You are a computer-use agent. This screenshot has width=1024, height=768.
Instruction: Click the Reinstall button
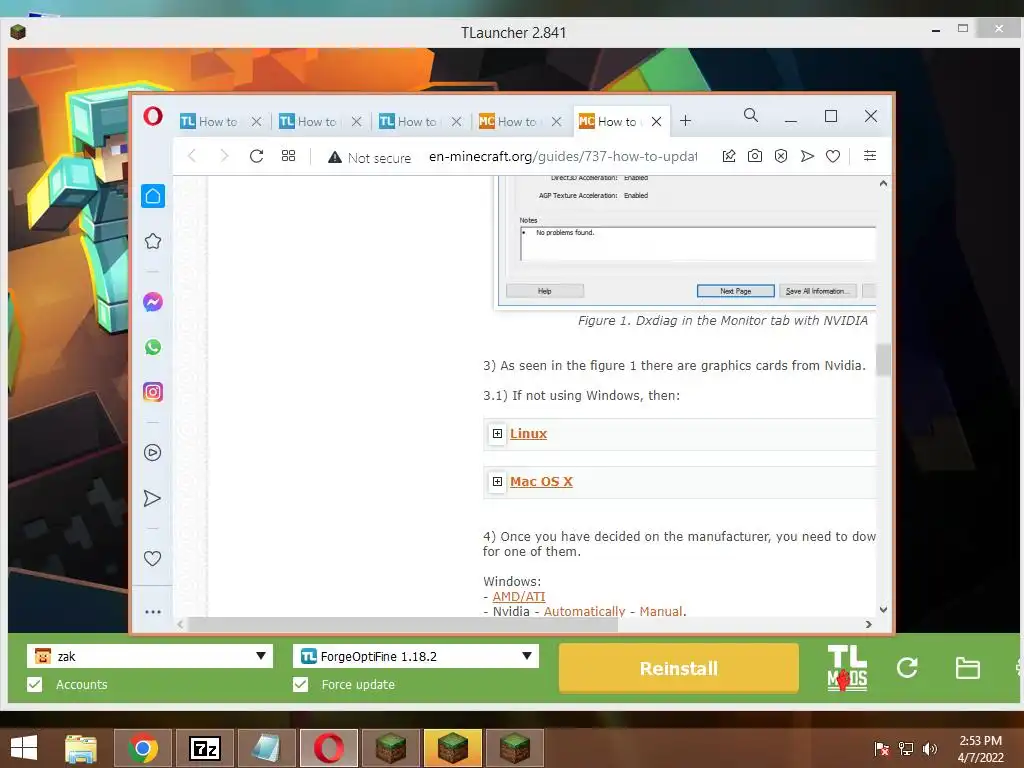tap(679, 668)
